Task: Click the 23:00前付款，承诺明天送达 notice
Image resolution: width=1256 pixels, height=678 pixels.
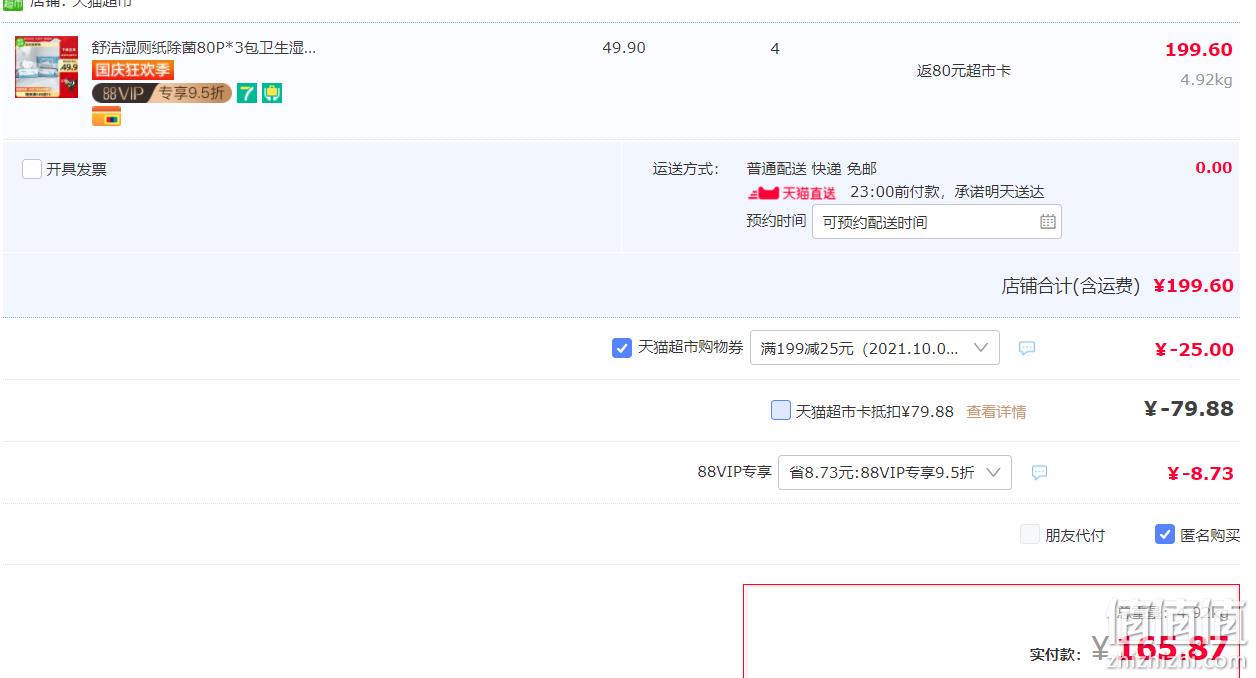Action: click(947, 192)
